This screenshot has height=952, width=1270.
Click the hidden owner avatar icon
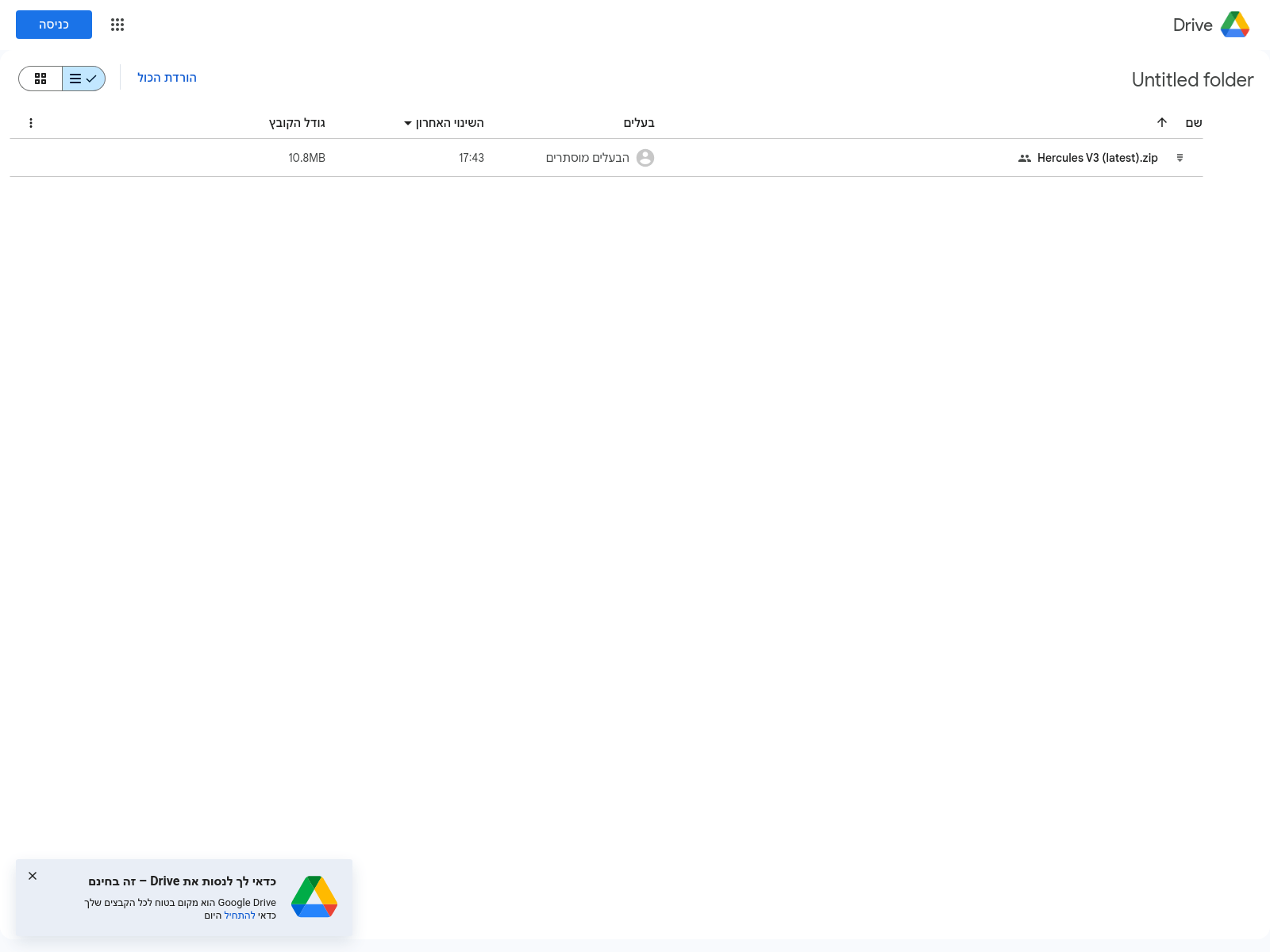tap(645, 158)
